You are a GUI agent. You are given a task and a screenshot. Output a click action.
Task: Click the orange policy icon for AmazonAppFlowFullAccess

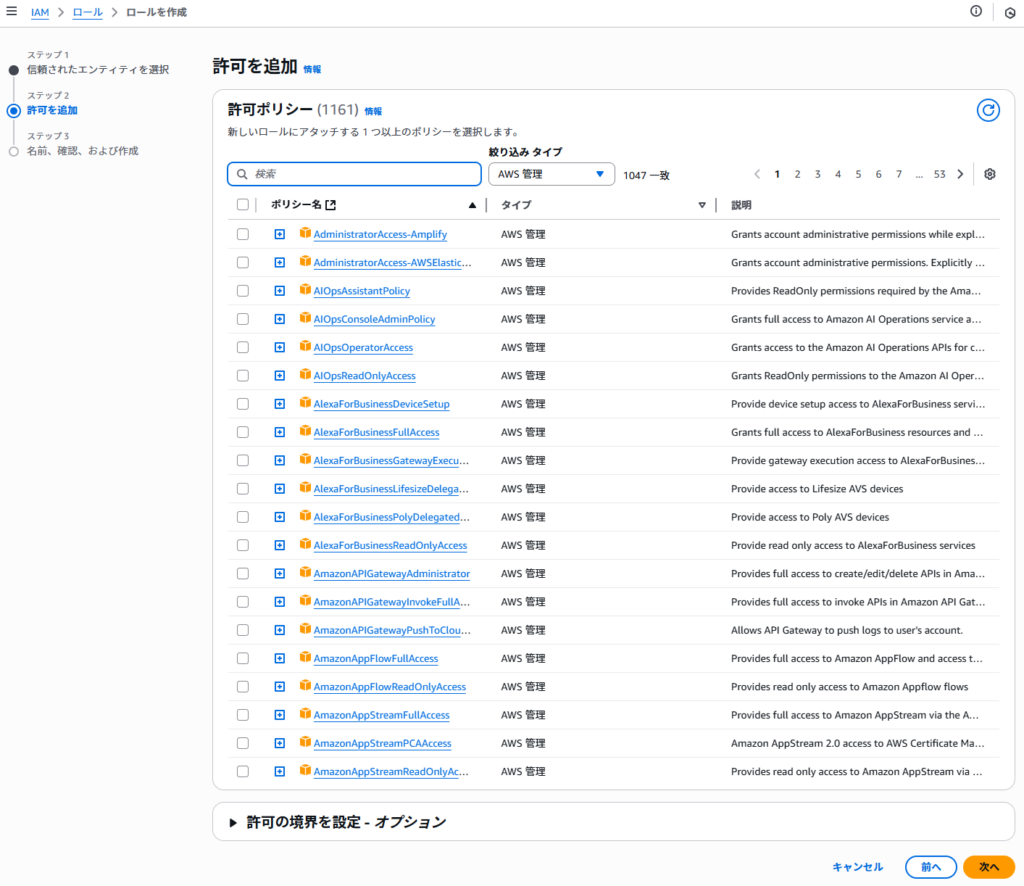tap(305, 657)
